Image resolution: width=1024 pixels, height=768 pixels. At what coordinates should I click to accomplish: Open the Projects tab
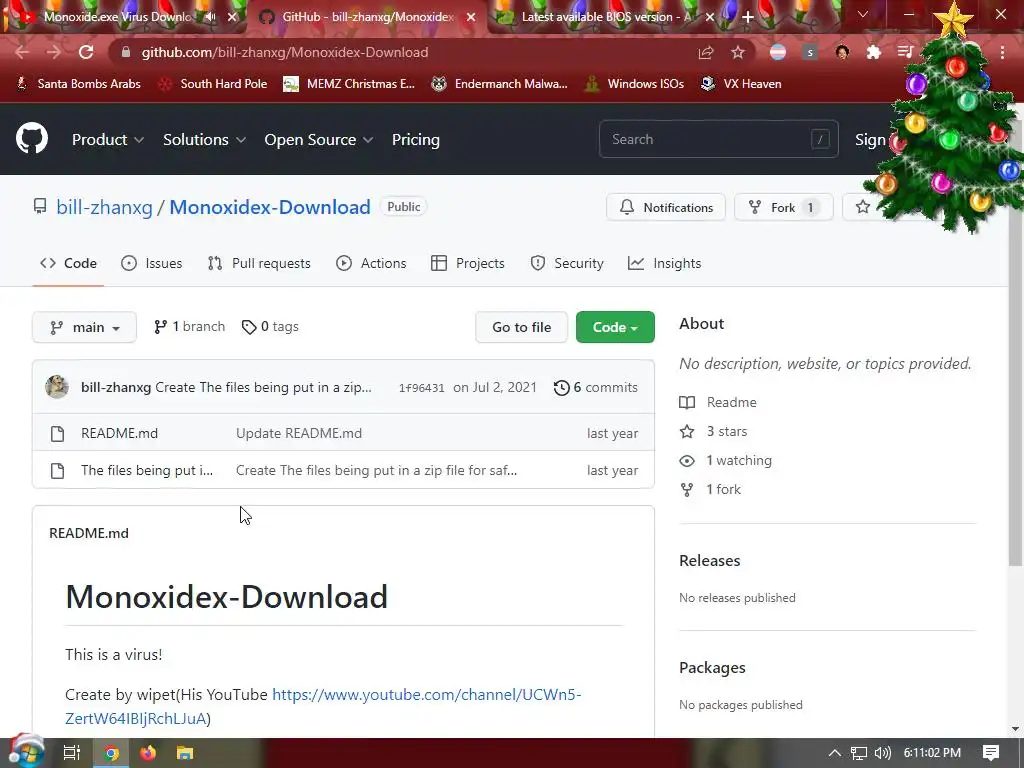click(x=468, y=263)
